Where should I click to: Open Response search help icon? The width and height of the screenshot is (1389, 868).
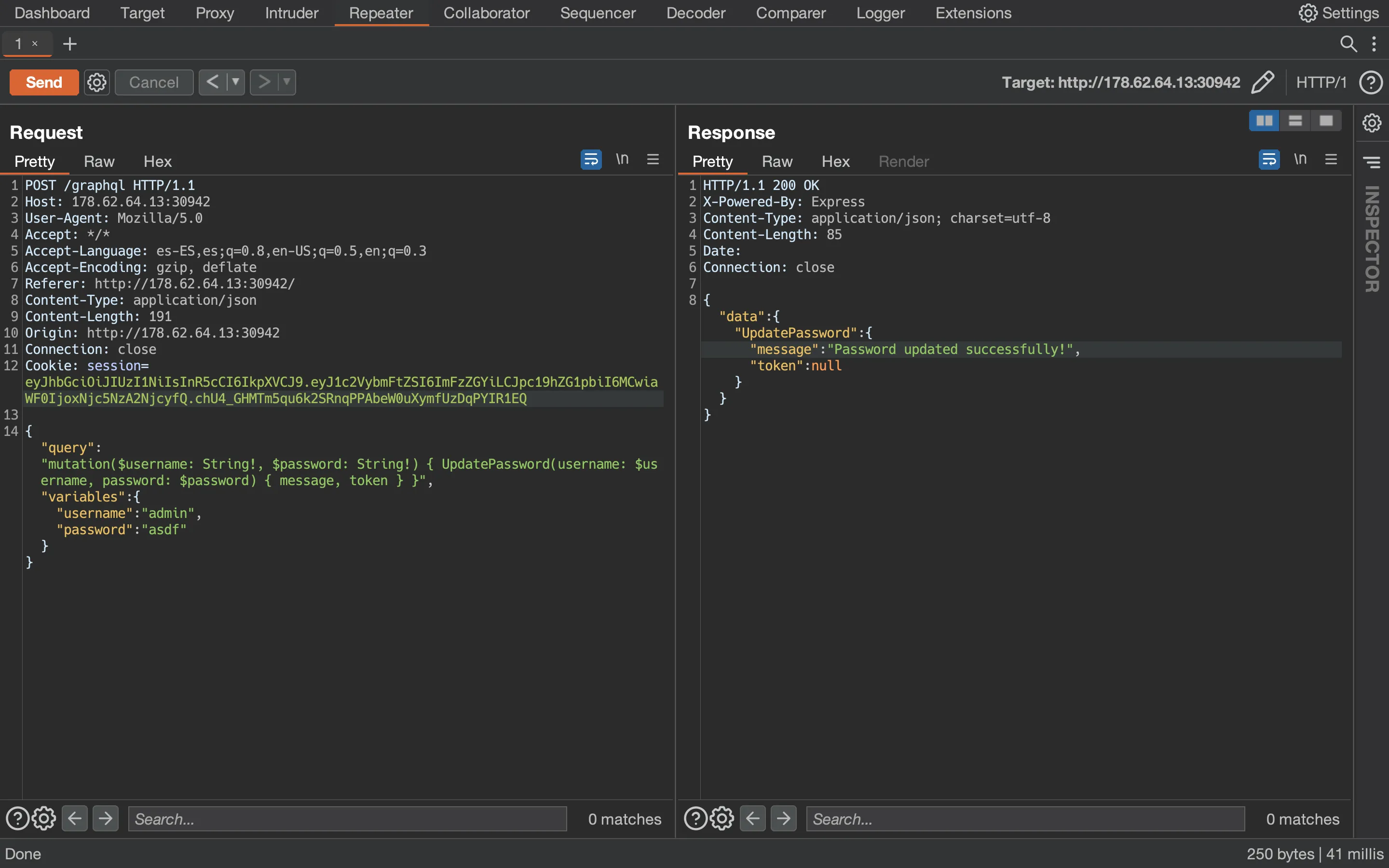click(695, 819)
